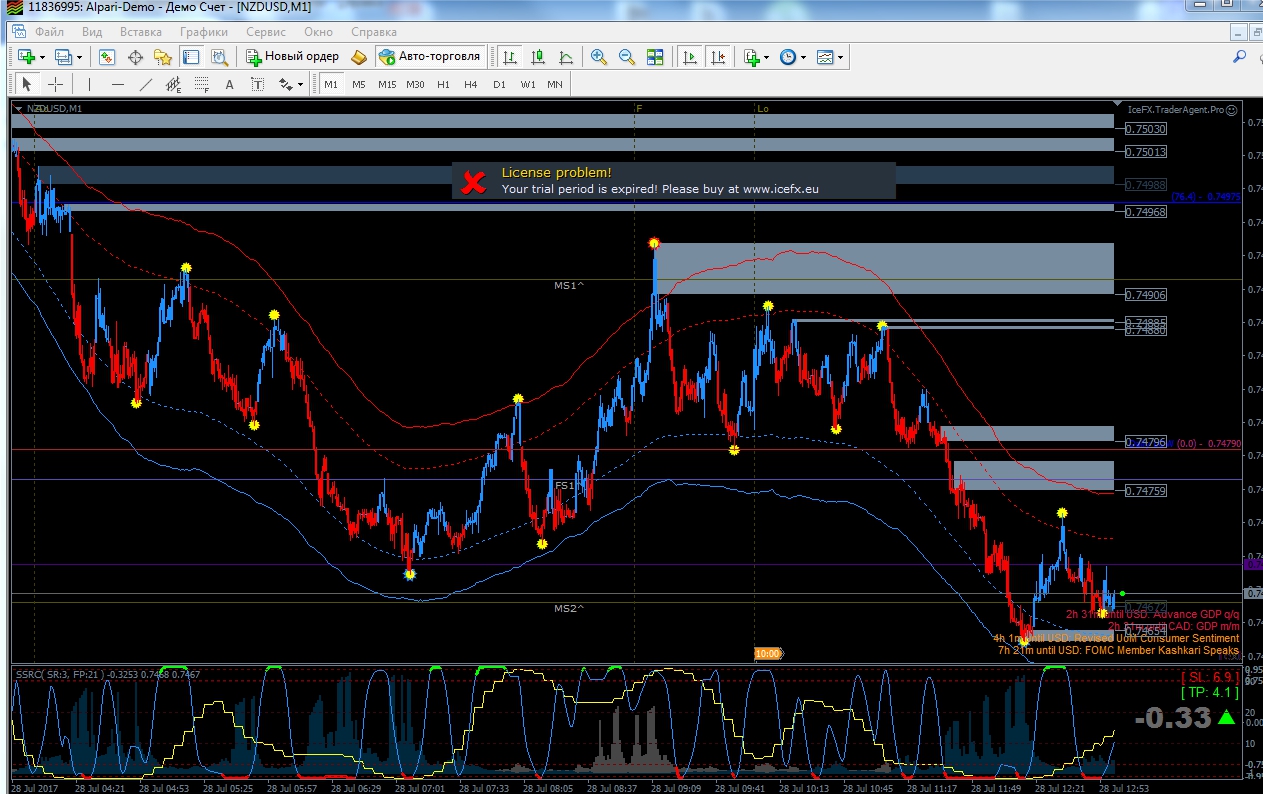Expand the new chart dropdown arrow

42,57
